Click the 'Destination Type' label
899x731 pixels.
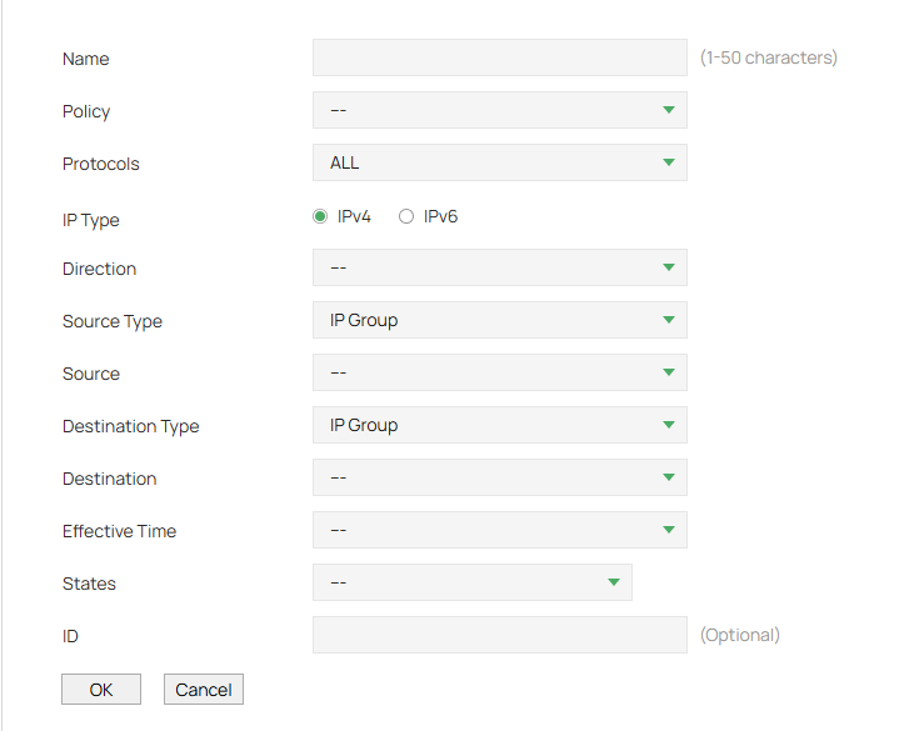pos(131,426)
